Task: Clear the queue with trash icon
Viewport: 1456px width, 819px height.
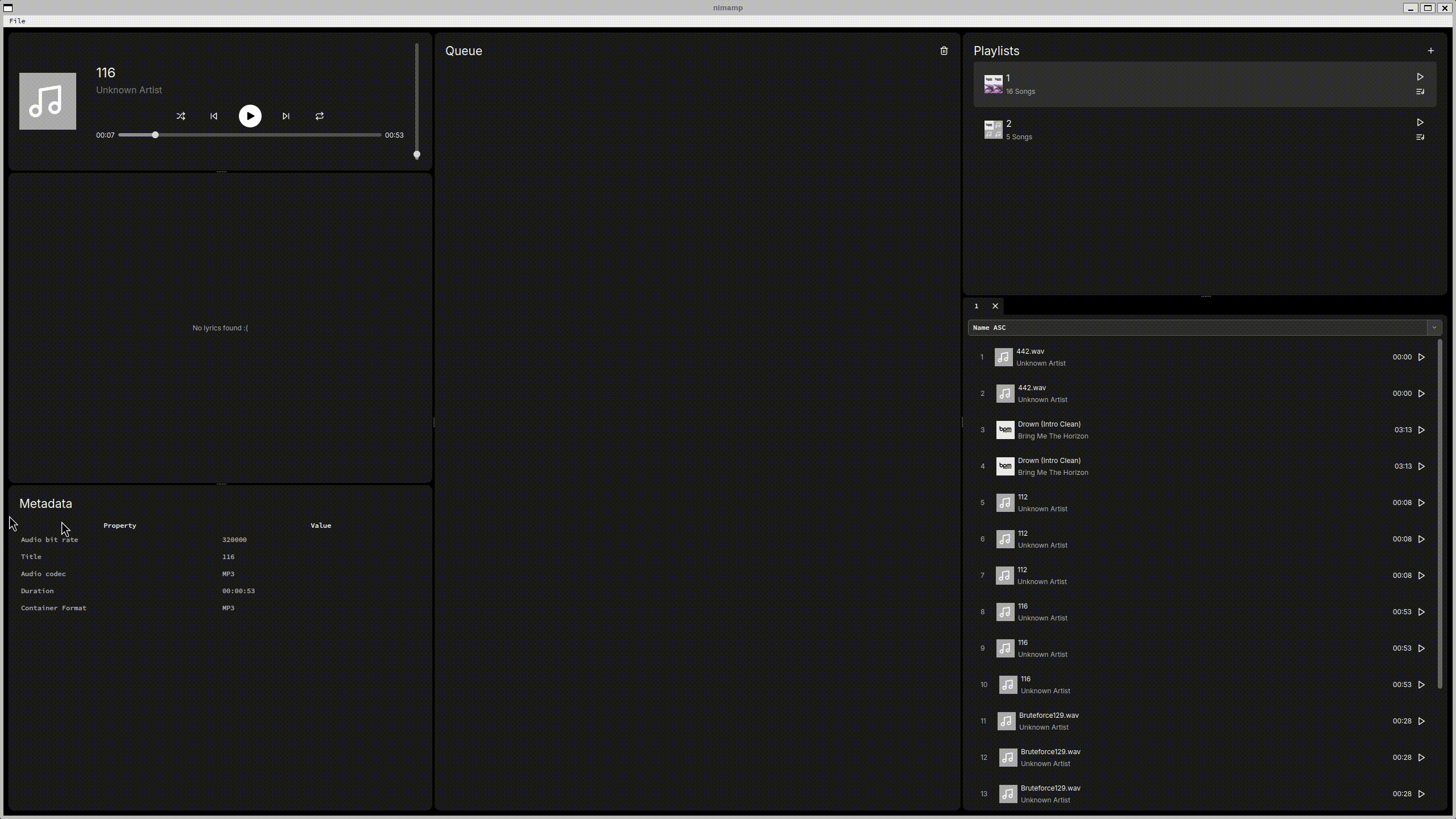Action: (944, 51)
